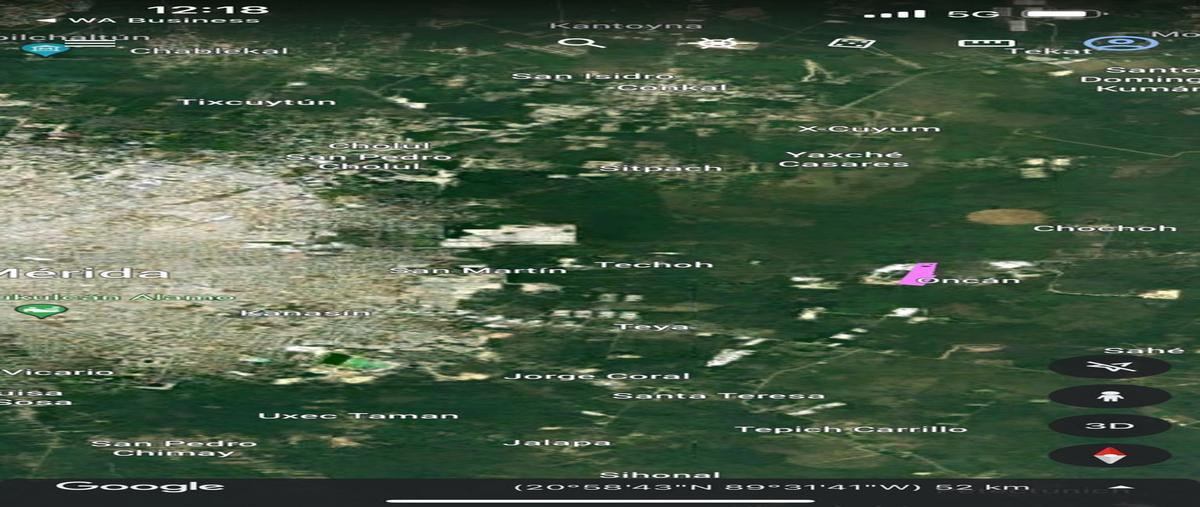Tap the Teya label
The width and height of the screenshot is (1200, 507).
tap(652, 327)
